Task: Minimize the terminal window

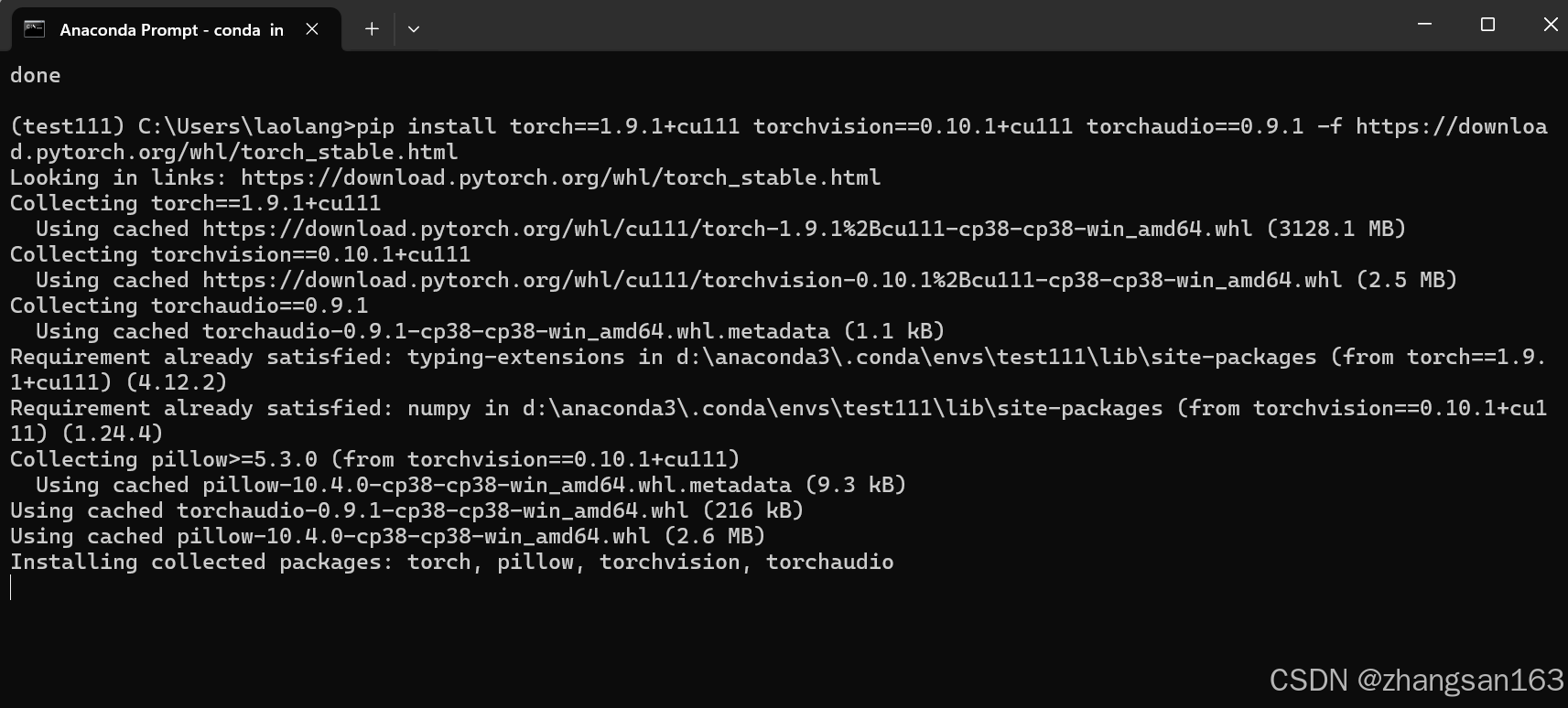Action: pyautogui.click(x=1425, y=24)
